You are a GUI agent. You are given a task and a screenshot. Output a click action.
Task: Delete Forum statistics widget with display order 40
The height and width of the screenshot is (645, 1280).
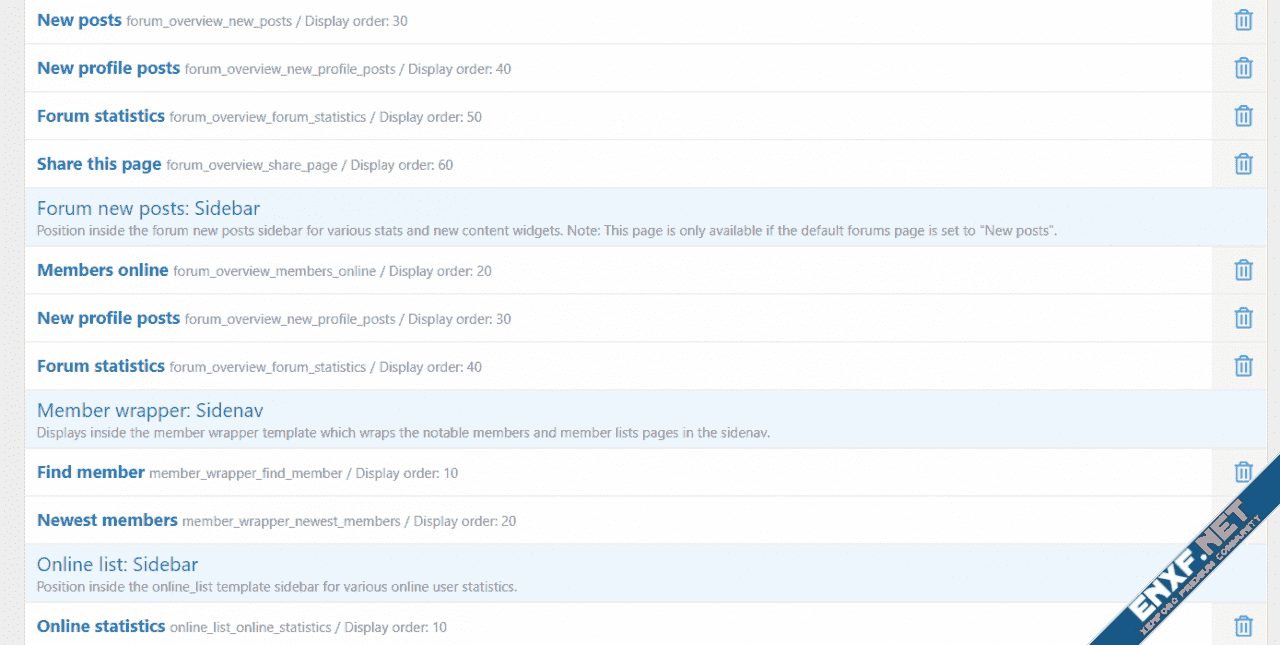pos(1243,366)
